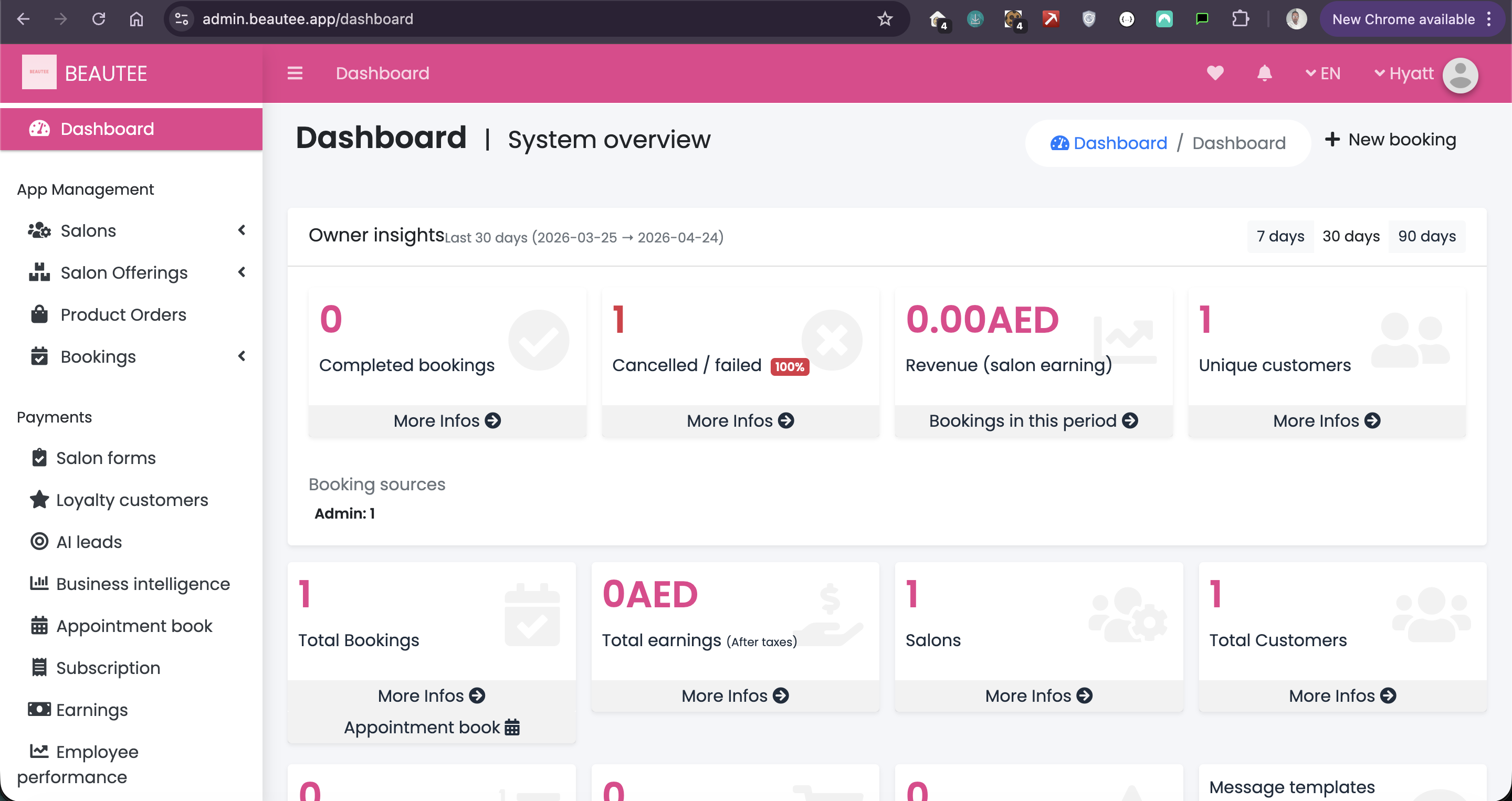Open More Infos under Completed bookings
1512x801 pixels.
(447, 421)
